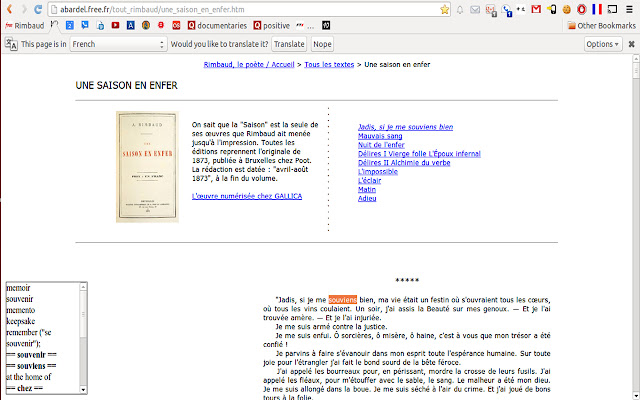Image resolution: width=640 pixels, height=400 pixels.
Task: Open the Matin link
Action: [x=367, y=189]
